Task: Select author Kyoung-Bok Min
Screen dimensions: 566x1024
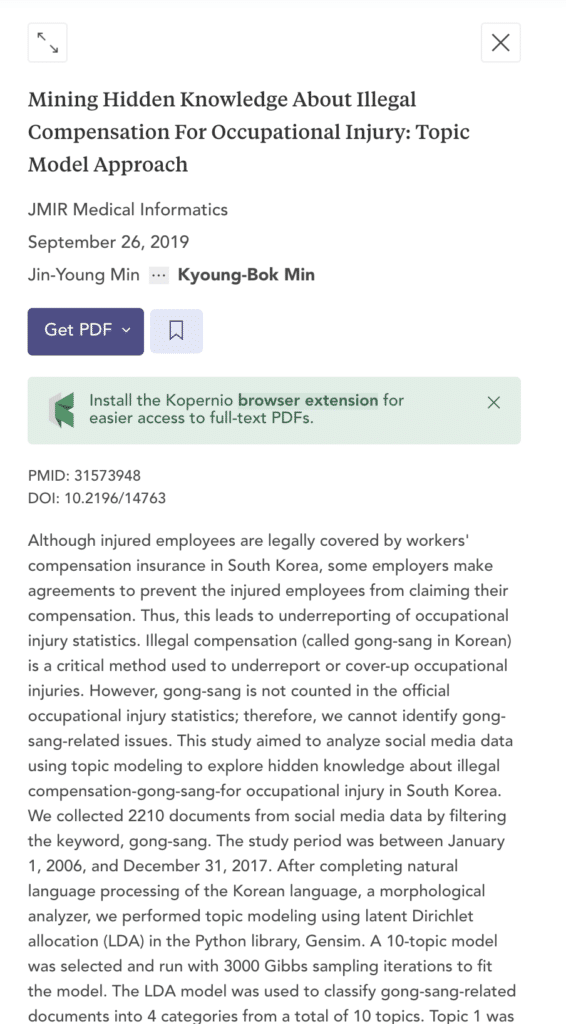Action: pos(246,275)
